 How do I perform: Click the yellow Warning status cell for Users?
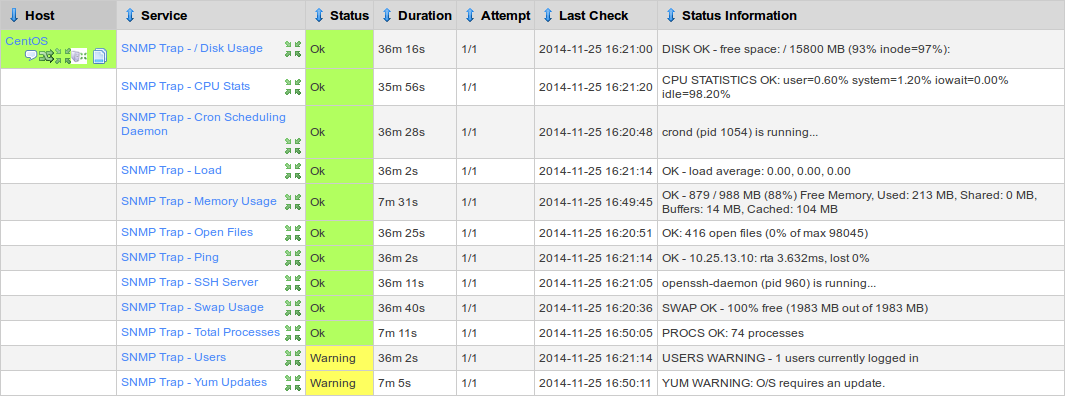[340, 358]
